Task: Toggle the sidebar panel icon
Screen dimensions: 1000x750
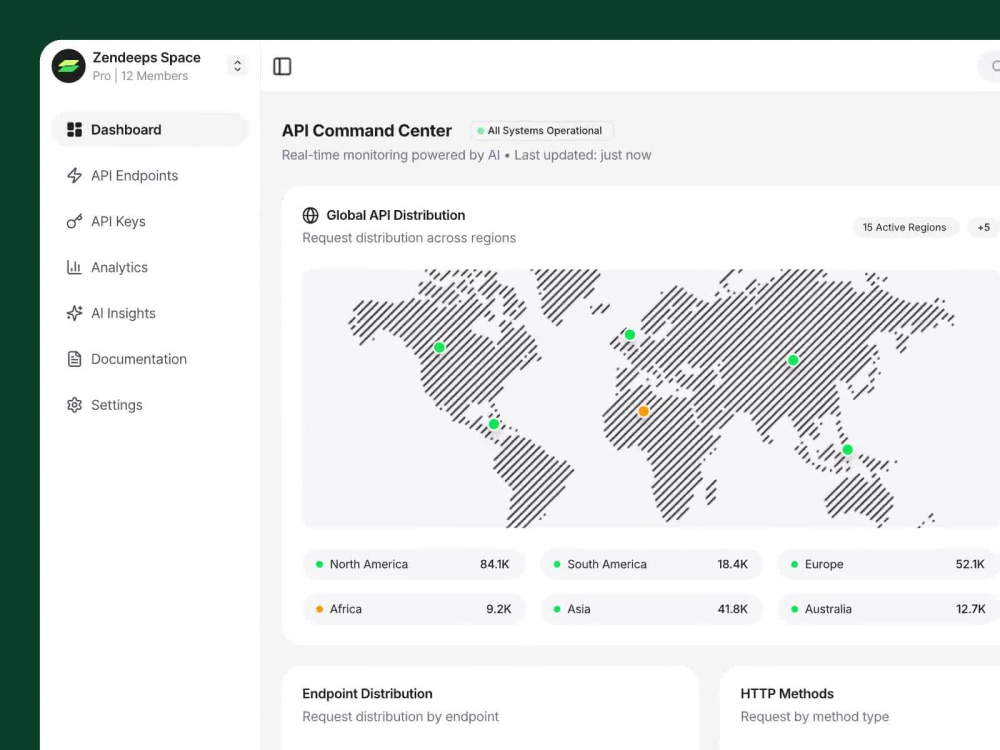Action: click(282, 66)
